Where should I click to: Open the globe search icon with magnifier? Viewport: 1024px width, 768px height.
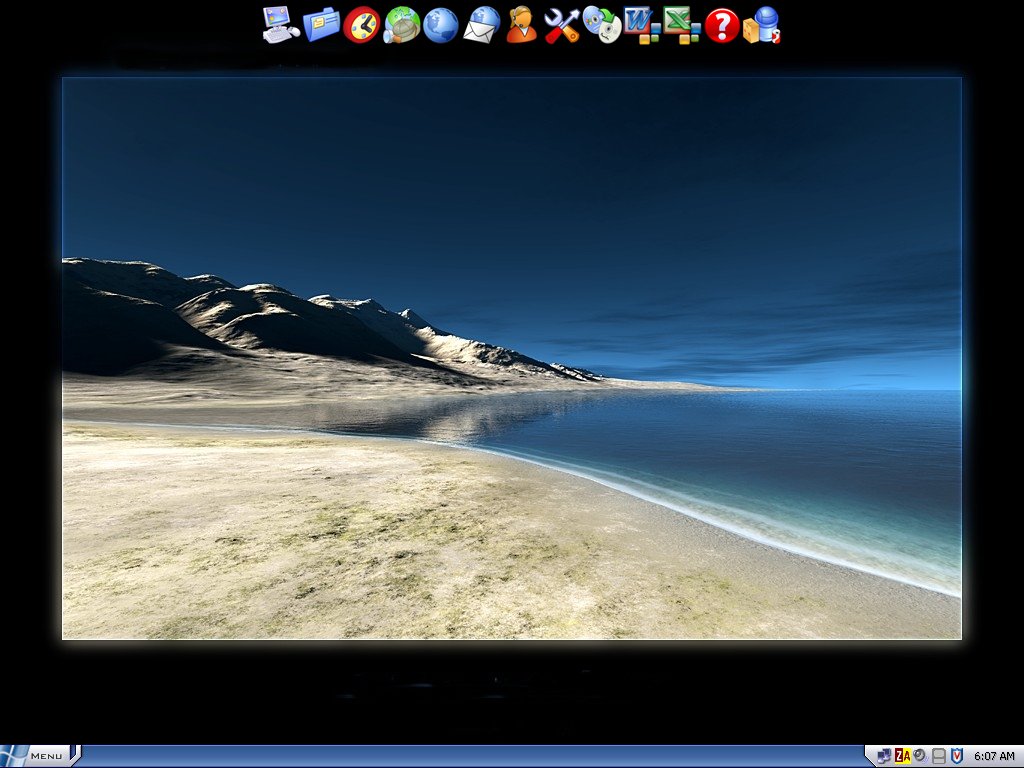pos(401,24)
